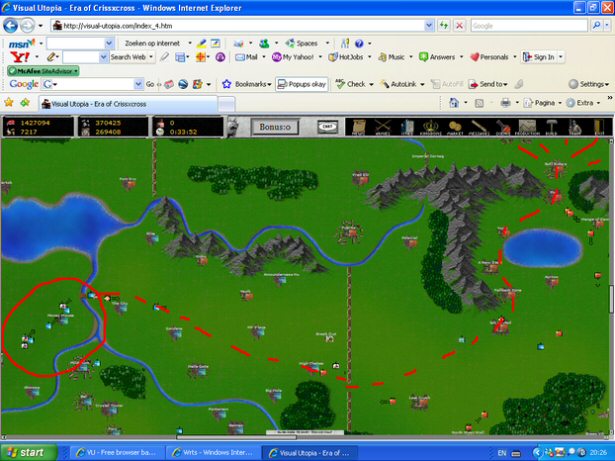Open the Send to dropdown
The width and height of the screenshot is (615, 461).
[488, 84]
